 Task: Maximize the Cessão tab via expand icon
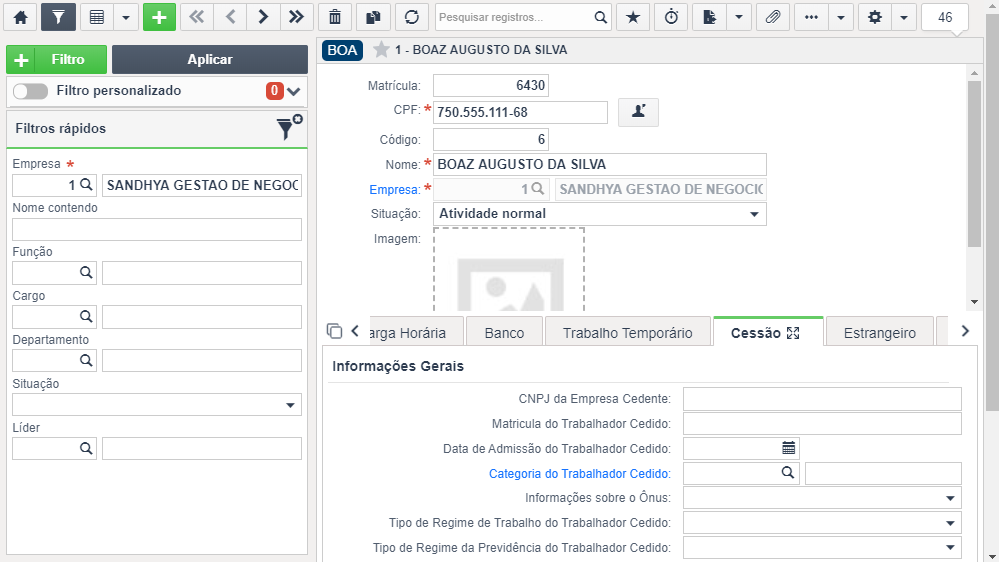[x=793, y=333]
